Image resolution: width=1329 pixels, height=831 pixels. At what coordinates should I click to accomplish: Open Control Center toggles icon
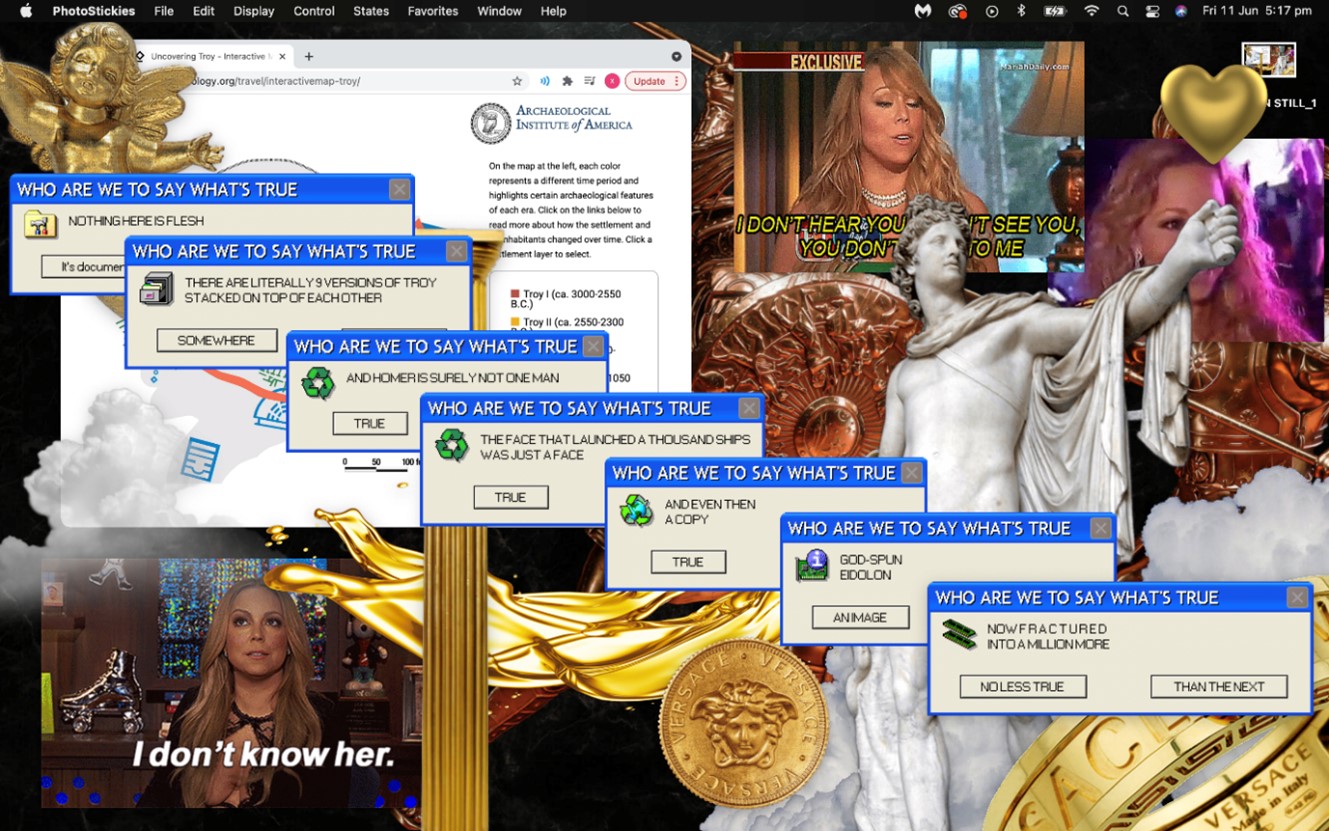[x=1152, y=11]
